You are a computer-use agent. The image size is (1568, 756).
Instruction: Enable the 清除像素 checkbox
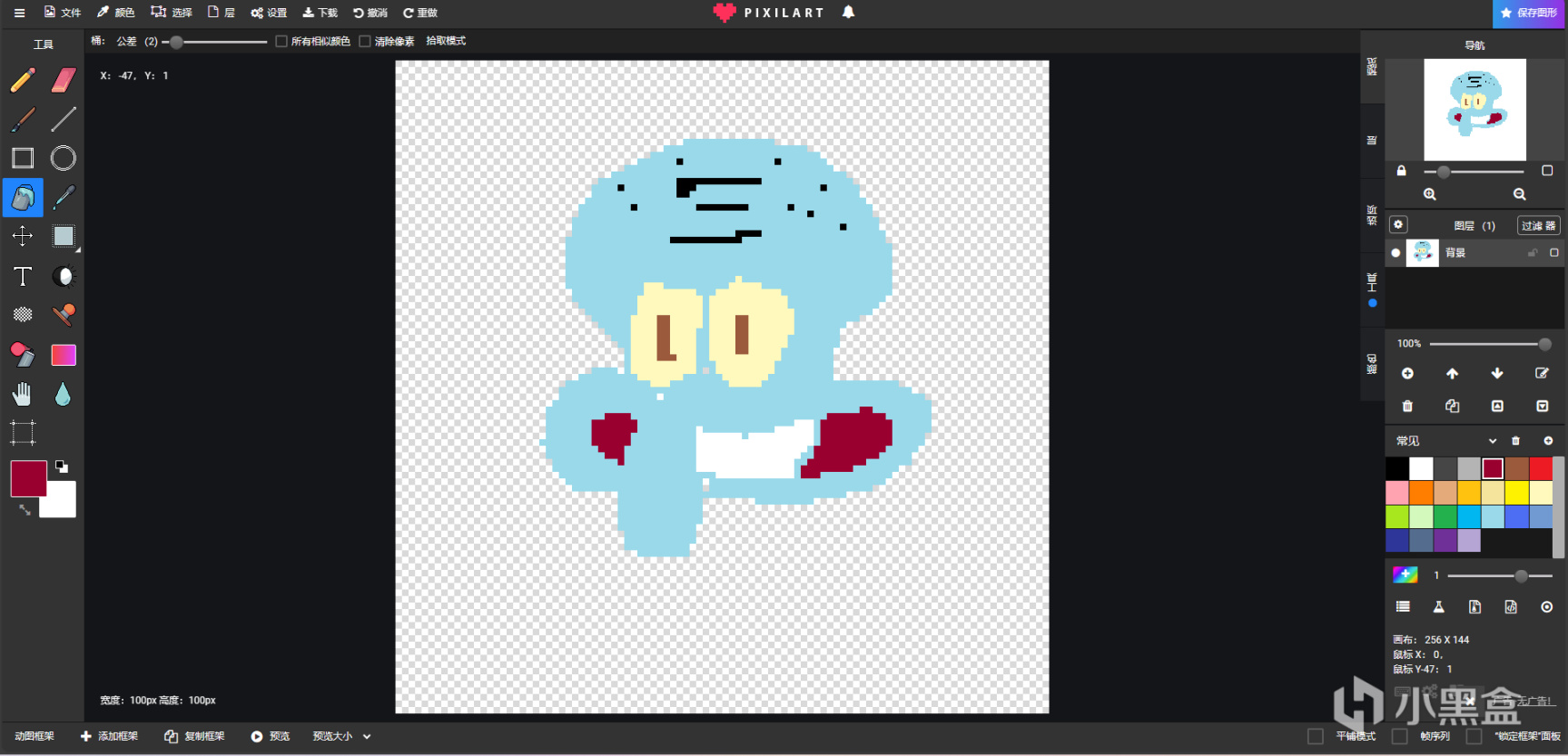coord(365,41)
